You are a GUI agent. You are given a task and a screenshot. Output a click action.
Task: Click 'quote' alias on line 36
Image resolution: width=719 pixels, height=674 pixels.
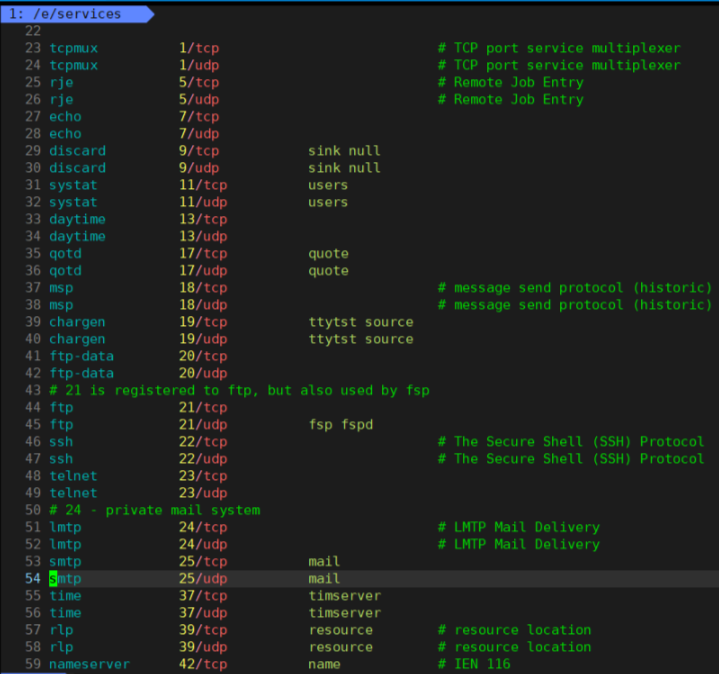pyautogui.click(x=328, y=271)
